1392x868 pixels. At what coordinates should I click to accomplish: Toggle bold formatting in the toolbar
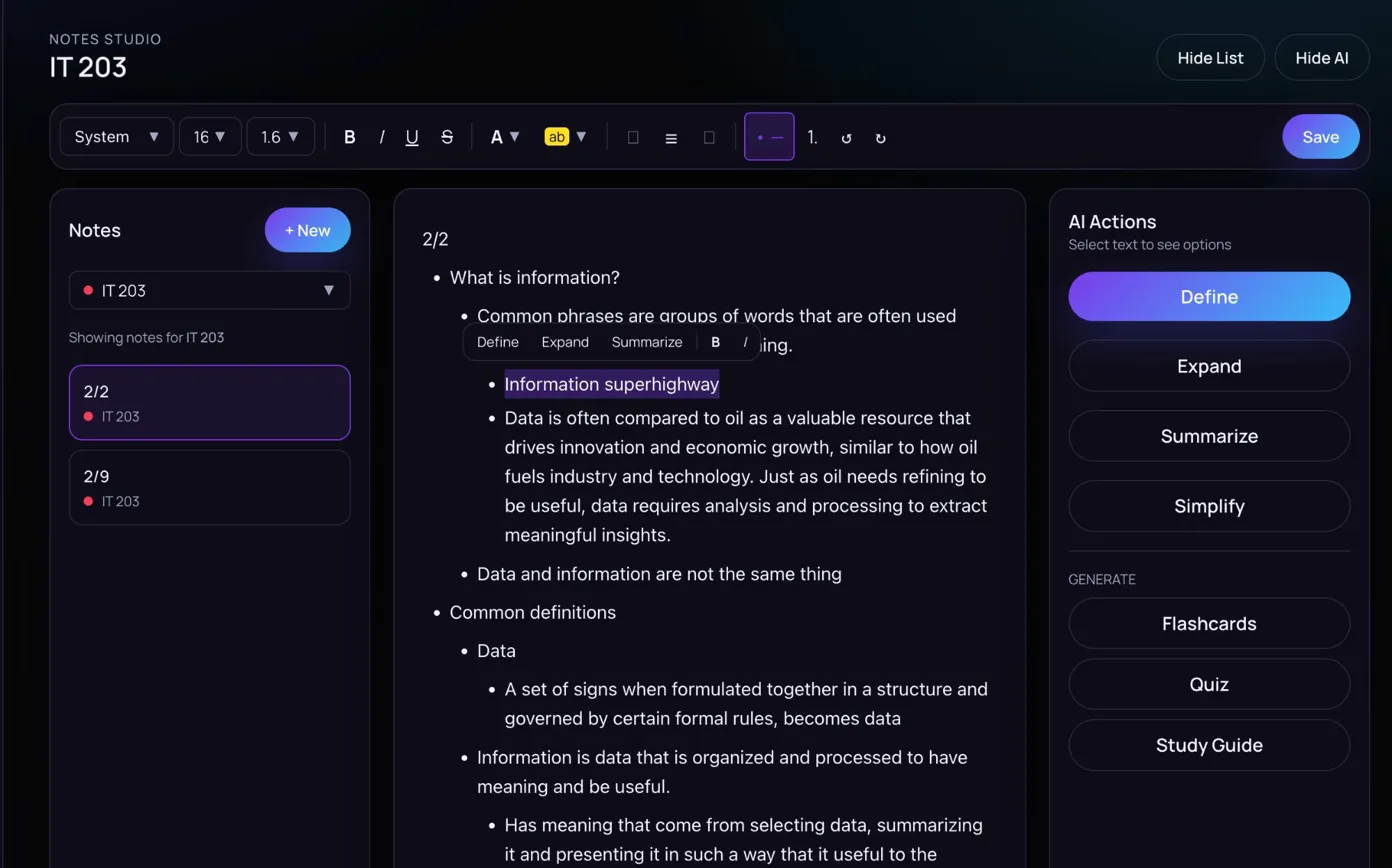point(349,137)
